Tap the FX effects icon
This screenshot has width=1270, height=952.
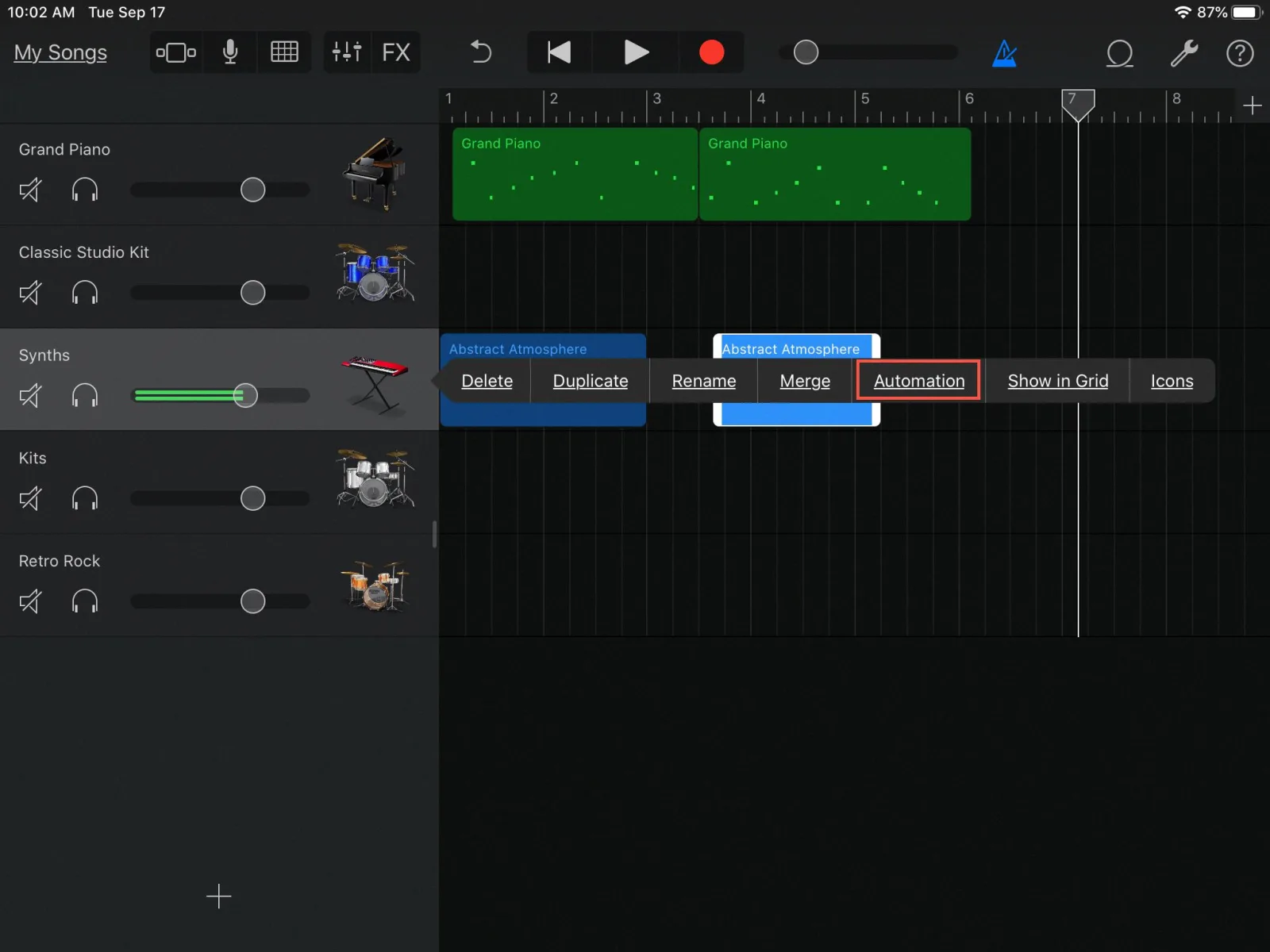pos(396,52)
